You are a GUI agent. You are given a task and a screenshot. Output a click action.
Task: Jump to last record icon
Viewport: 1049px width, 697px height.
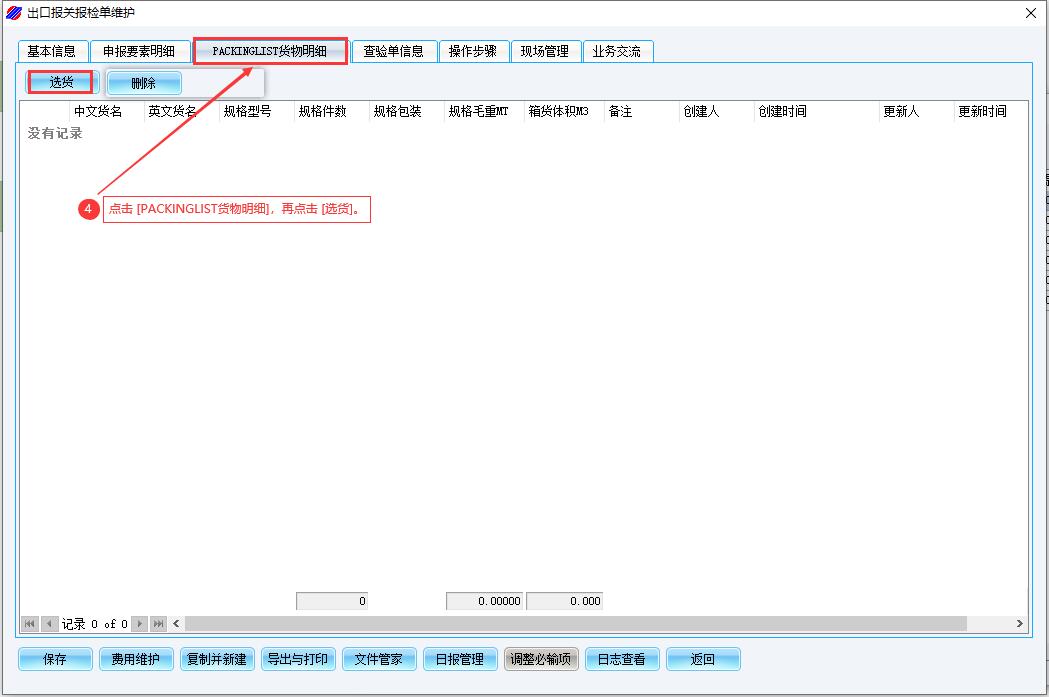click(158, 624)
